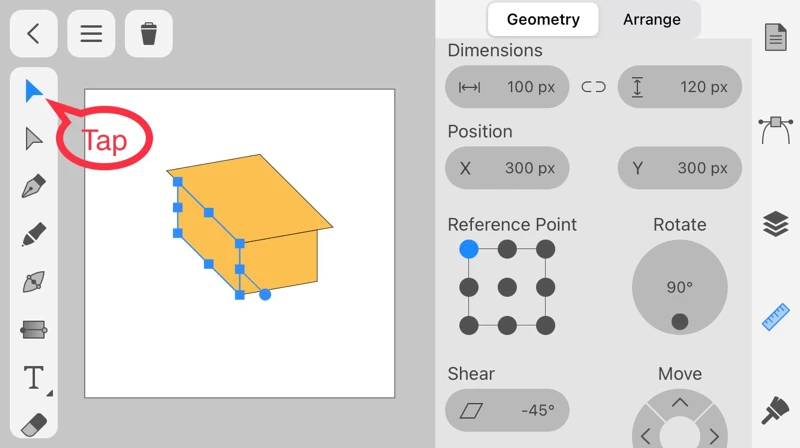
Task: Open the Layers panel icon
Action: coord(776,224)
